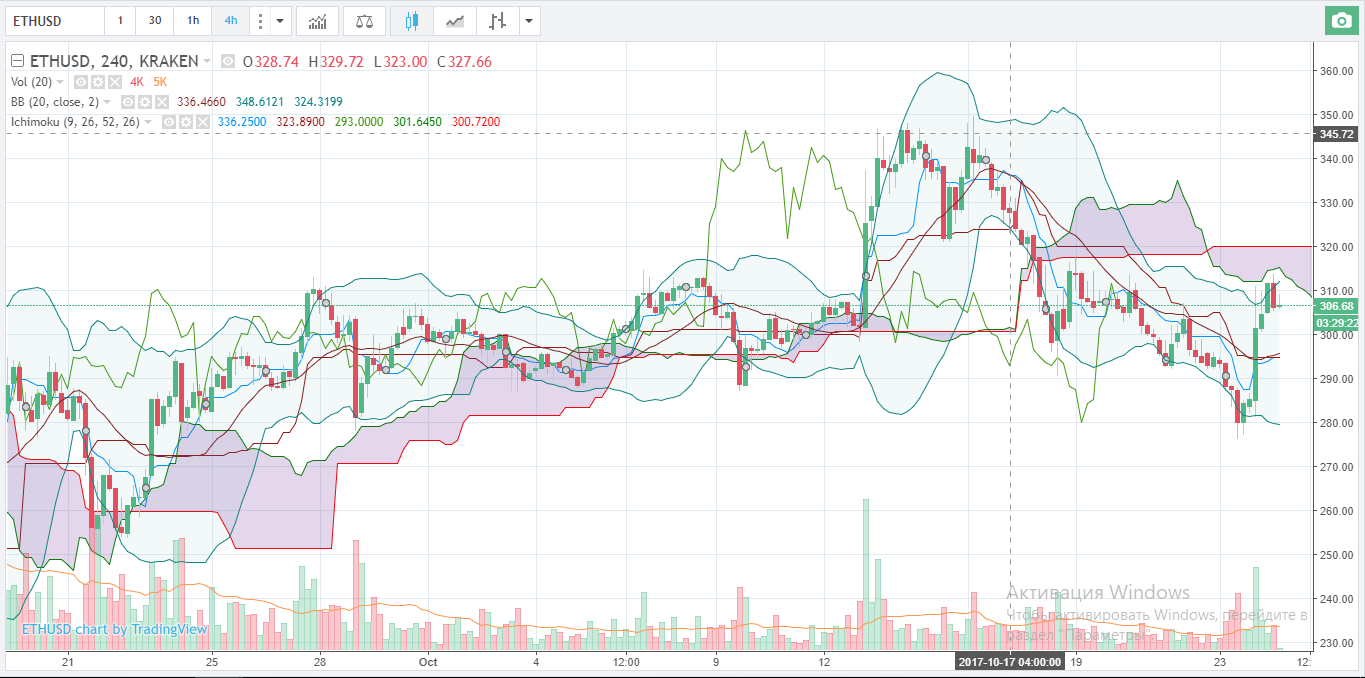Hide the BB (20, close, 2) indicator
Image resolution: width=1365 pixels, height=678 pixels.
point(129,102)
